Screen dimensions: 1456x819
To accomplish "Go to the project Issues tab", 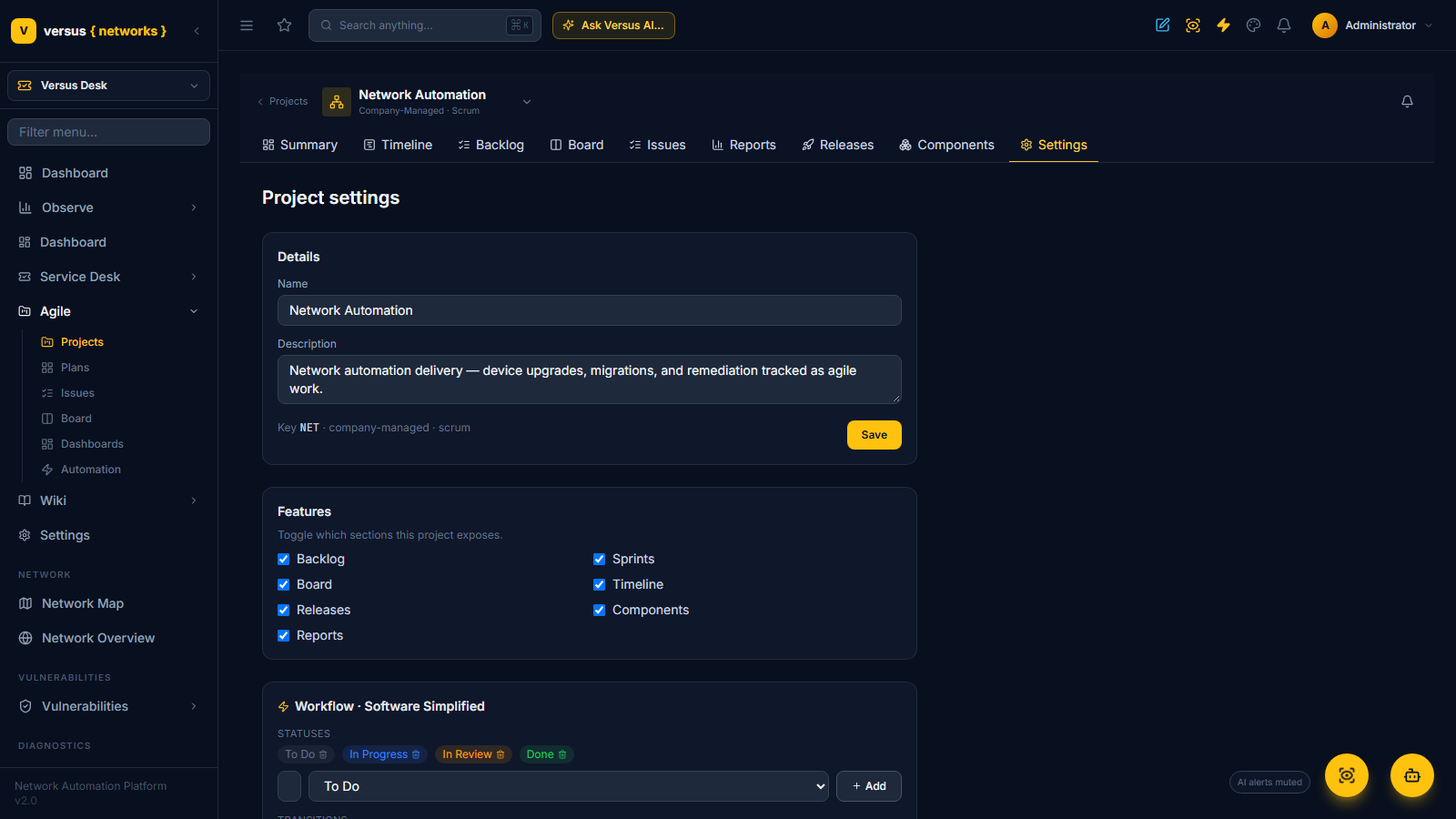I will pyautogui.click(x=657, y=145).
